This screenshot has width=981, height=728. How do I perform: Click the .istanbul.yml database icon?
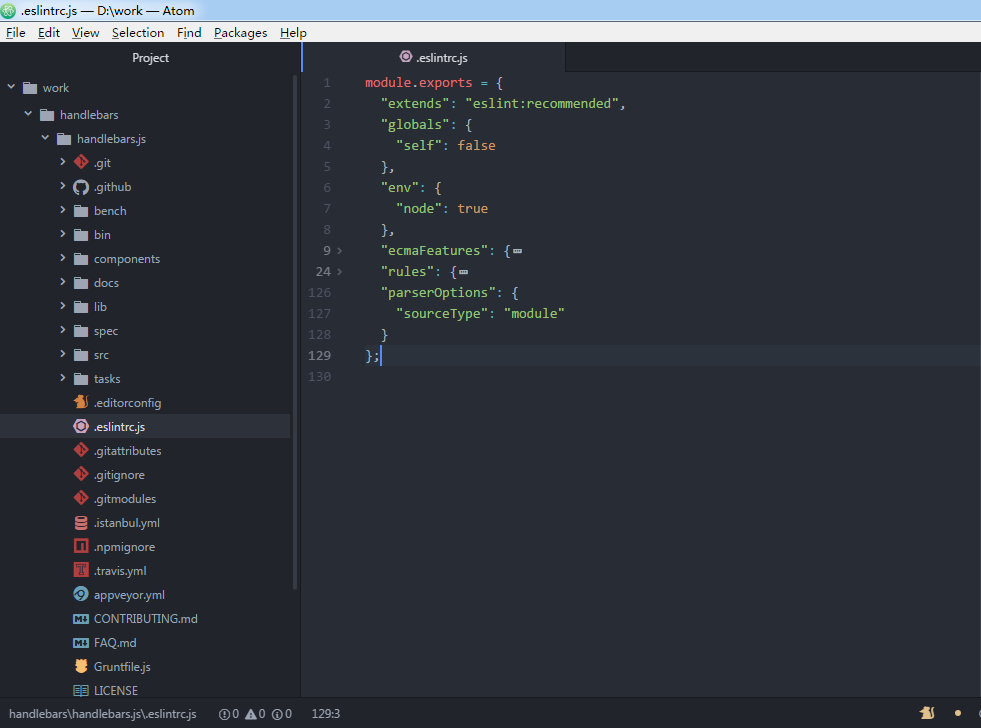81,522
